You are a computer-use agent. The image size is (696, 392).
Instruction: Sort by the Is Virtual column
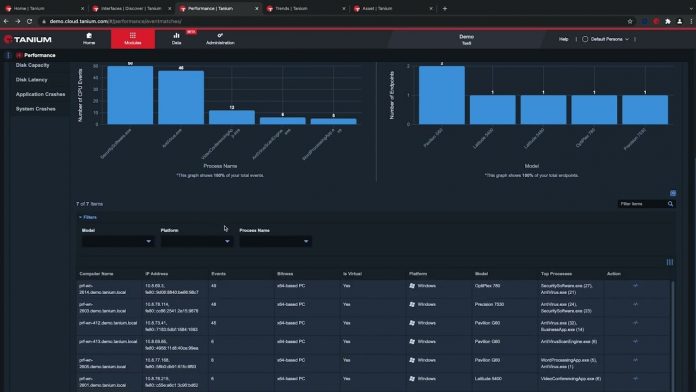pos(352,274)
